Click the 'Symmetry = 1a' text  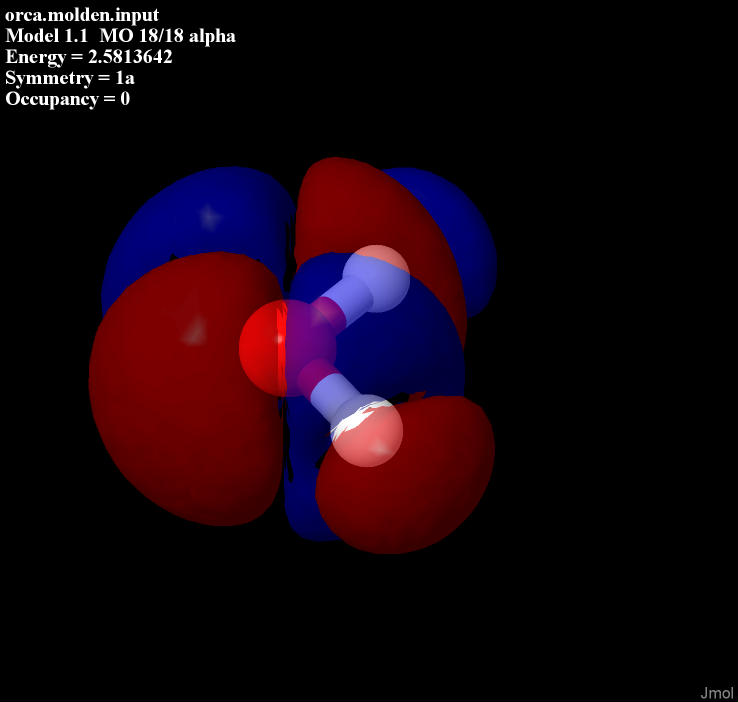(x=70, y=78)
